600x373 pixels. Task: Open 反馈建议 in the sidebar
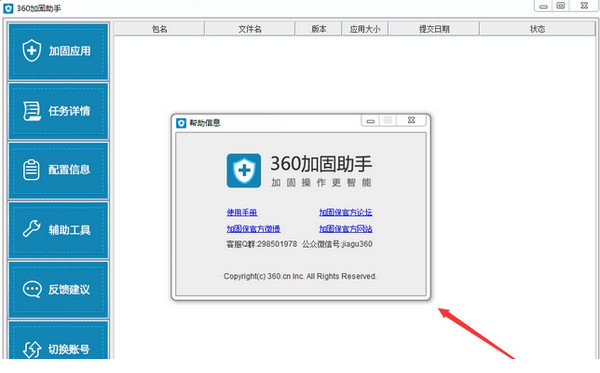(59, 290)
